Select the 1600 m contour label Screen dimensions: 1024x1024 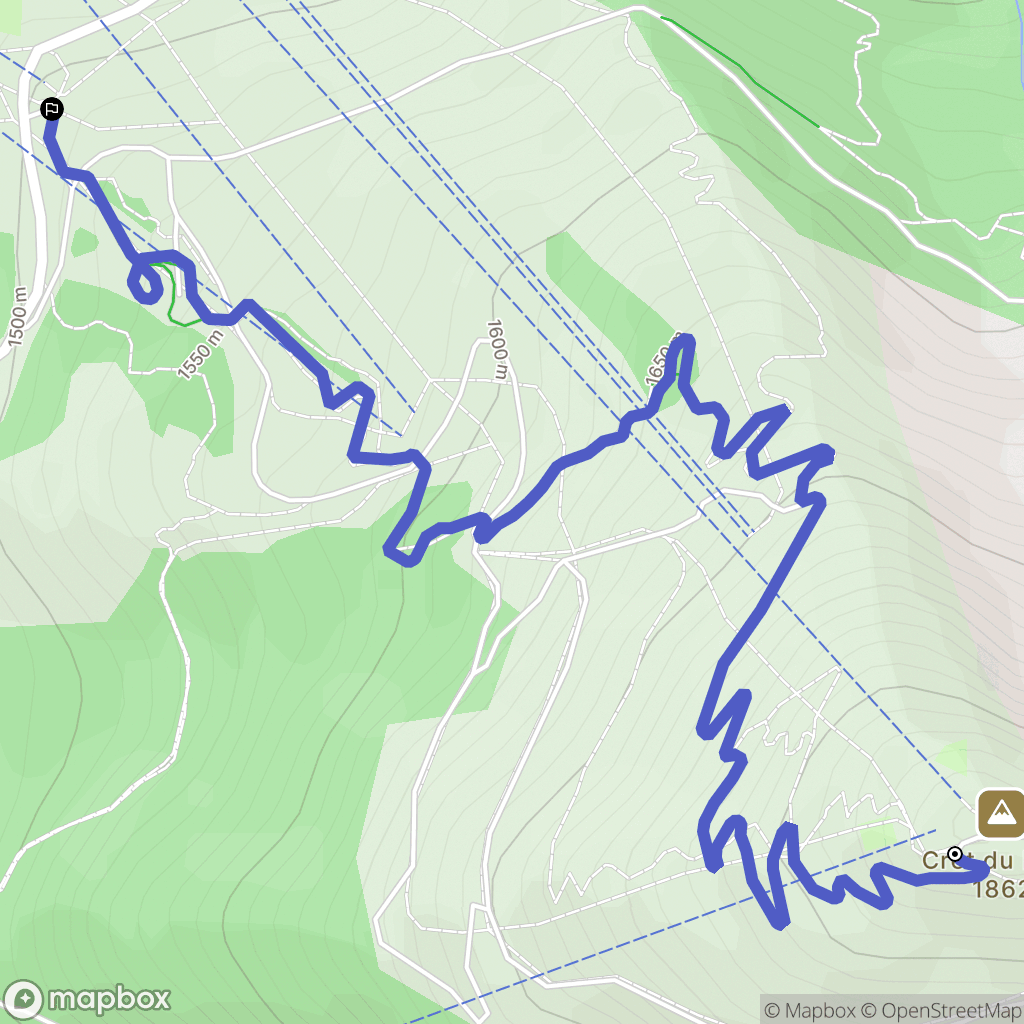point(497,349)
